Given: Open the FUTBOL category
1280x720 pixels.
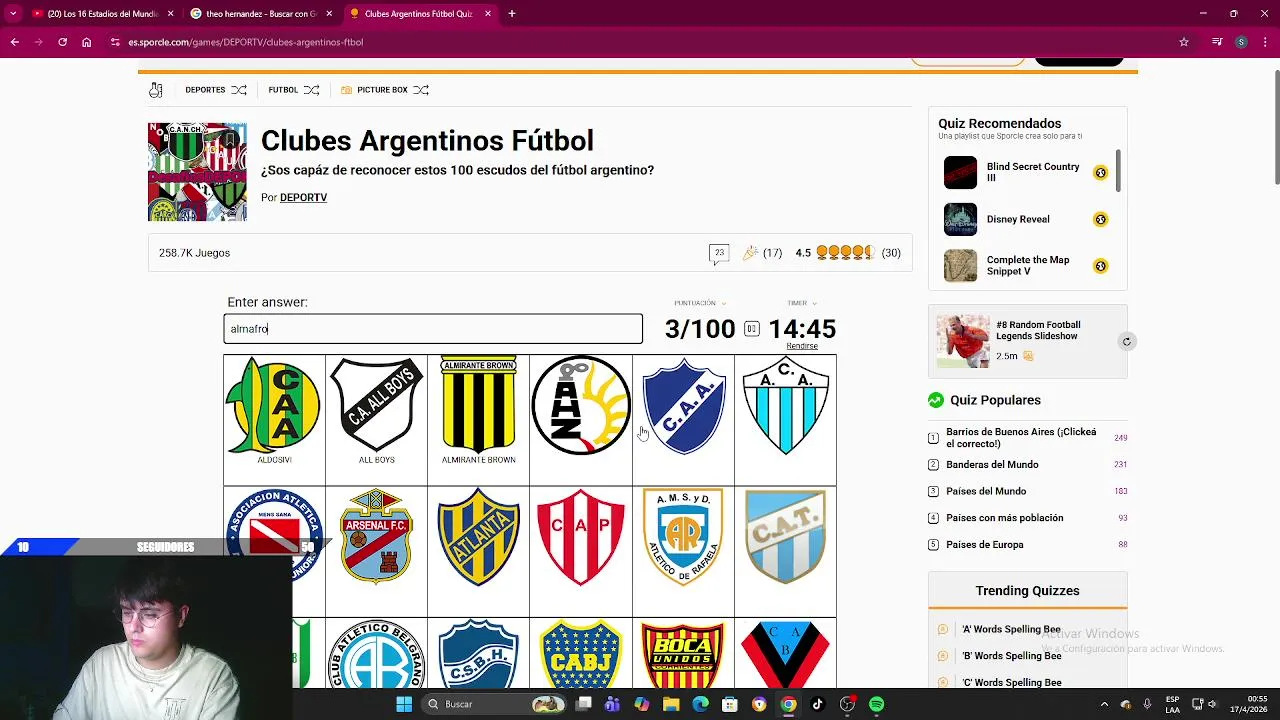Looking at the screenshot, I should (x=283, y=90).
